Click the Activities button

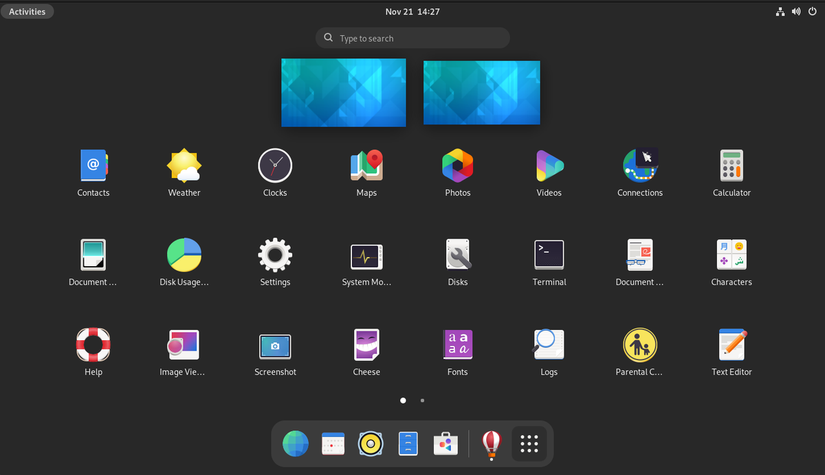pyautogui.click(x=27, y=12)
